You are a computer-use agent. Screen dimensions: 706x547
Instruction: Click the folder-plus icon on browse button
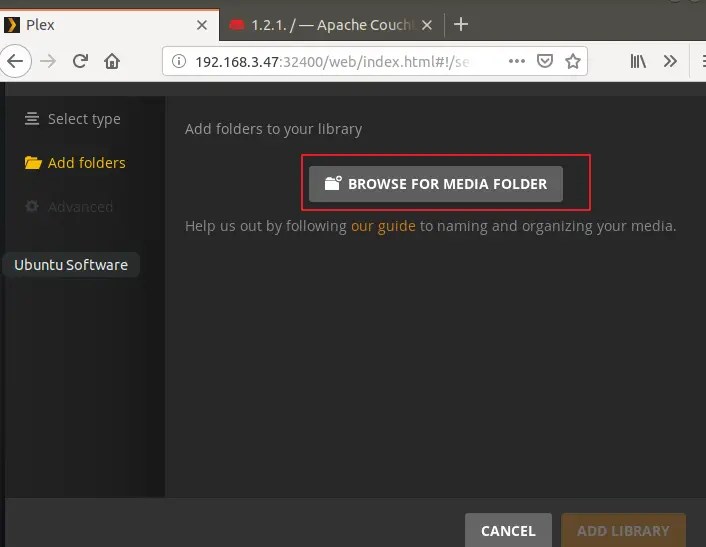[333, 183]
